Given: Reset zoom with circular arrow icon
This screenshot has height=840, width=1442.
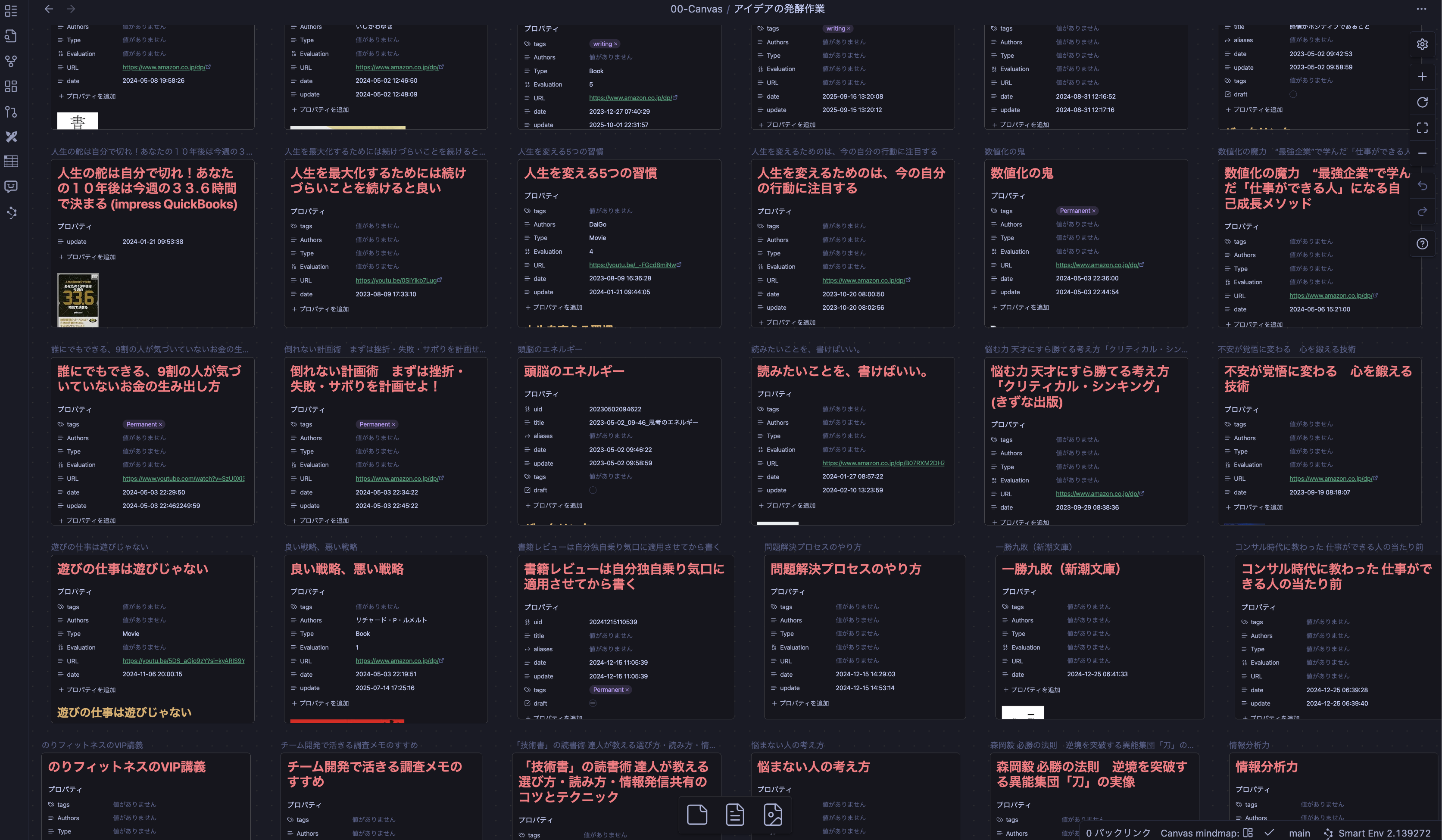Looking at the screenshot, I should point(1422,103).
